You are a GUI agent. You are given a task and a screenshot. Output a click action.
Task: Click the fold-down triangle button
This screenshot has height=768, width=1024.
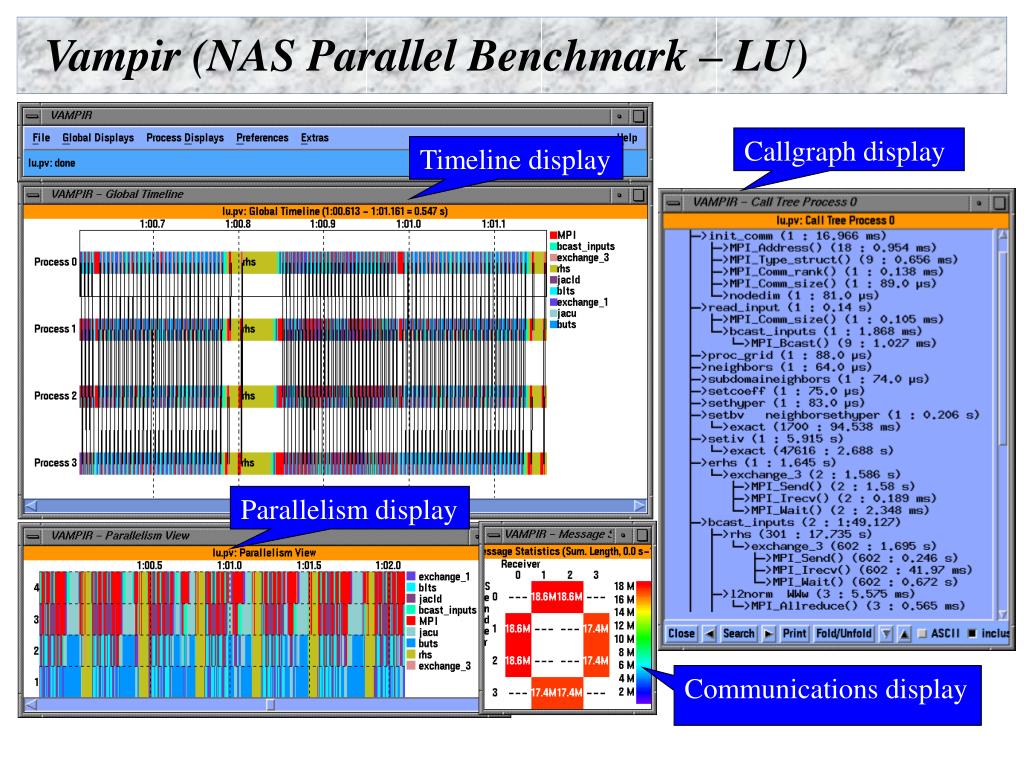[886, 633]
